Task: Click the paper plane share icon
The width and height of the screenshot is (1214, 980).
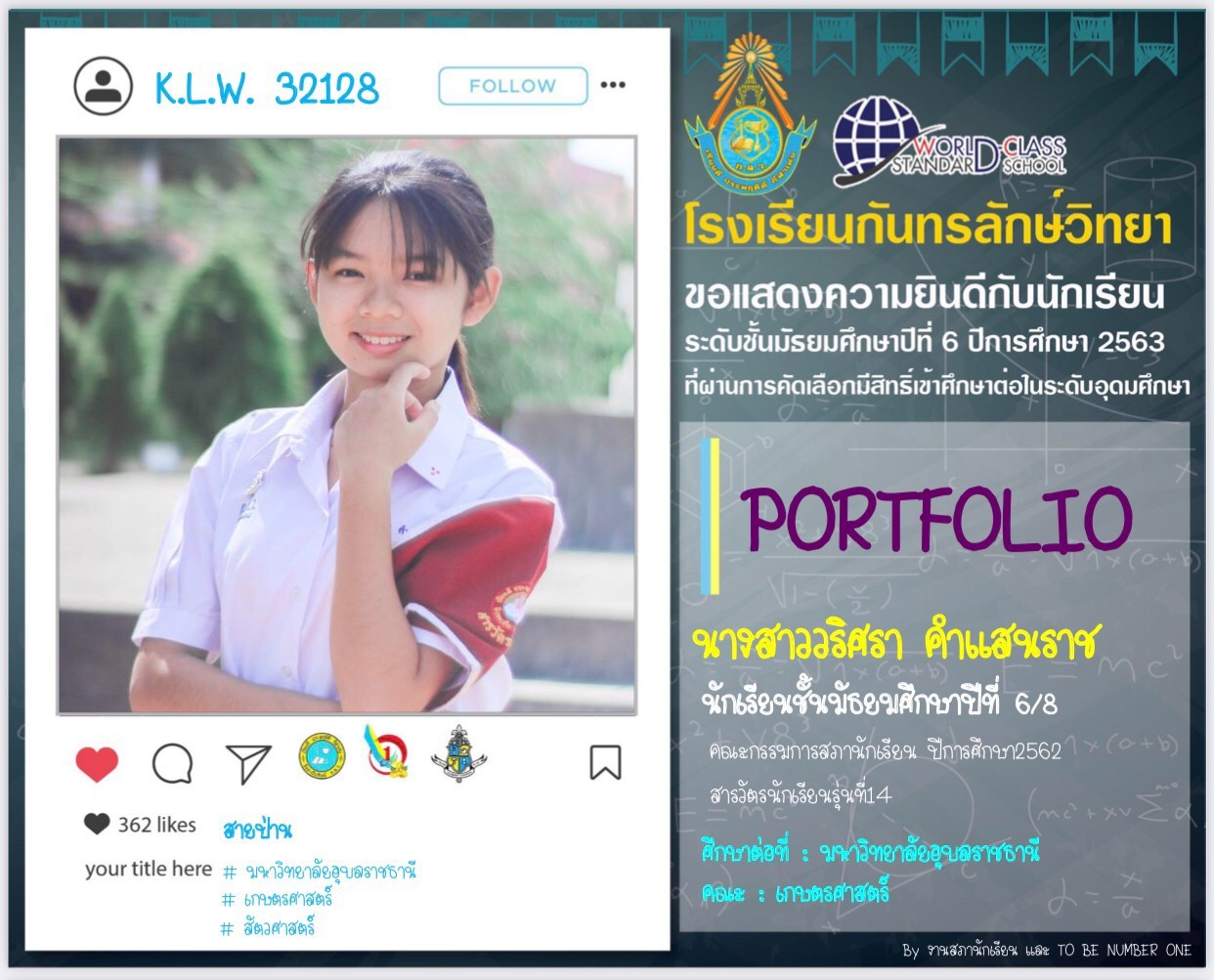Action: click(248, 764)
